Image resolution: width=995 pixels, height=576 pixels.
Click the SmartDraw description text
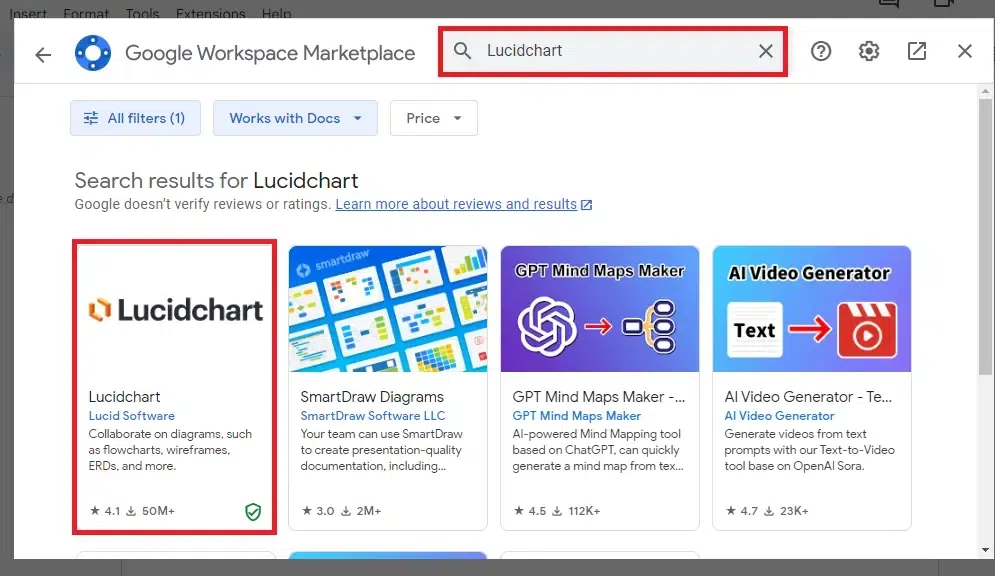(x=381, y=450)
